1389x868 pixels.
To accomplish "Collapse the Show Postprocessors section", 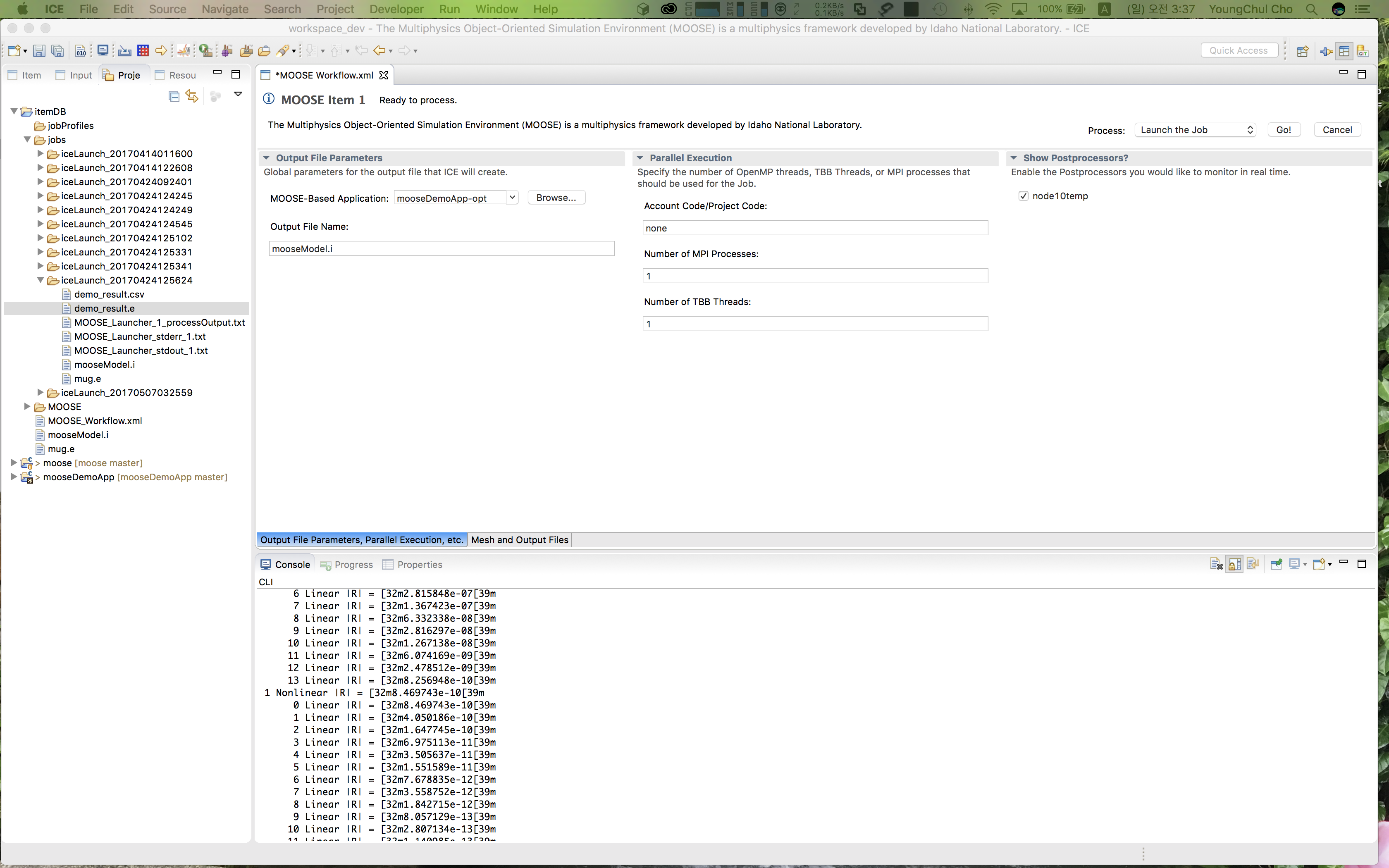I will [1014, 158].
